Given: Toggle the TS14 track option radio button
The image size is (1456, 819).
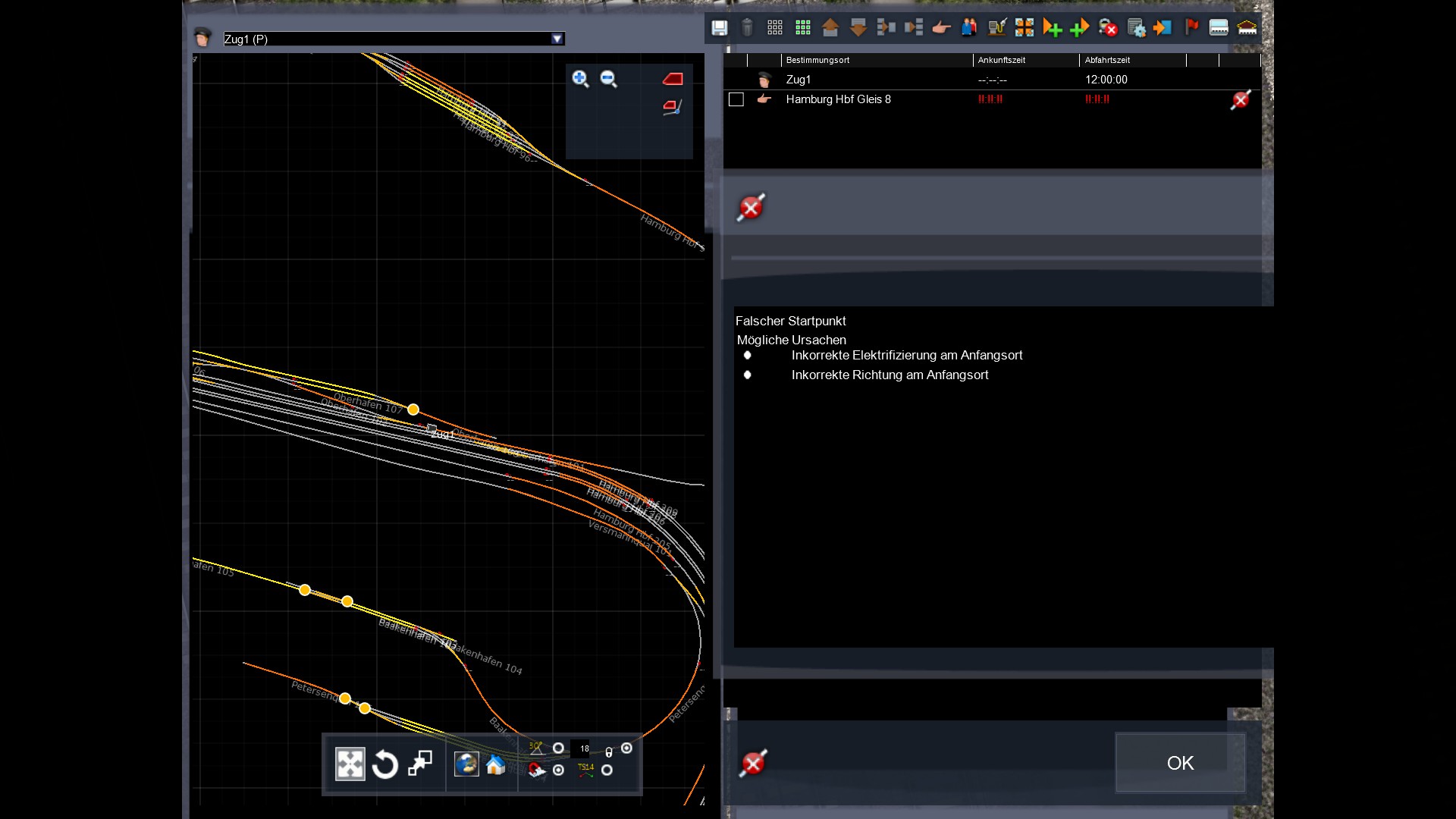Looking at the screenshot, I should point(607,770).
